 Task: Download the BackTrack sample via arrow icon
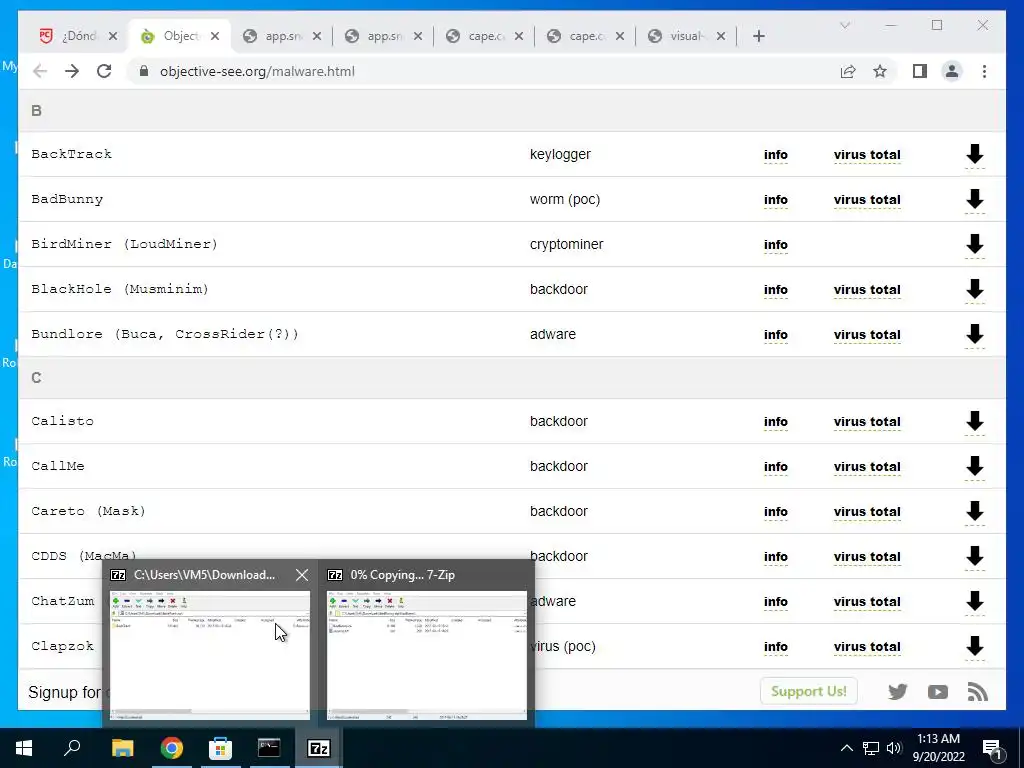974,154
